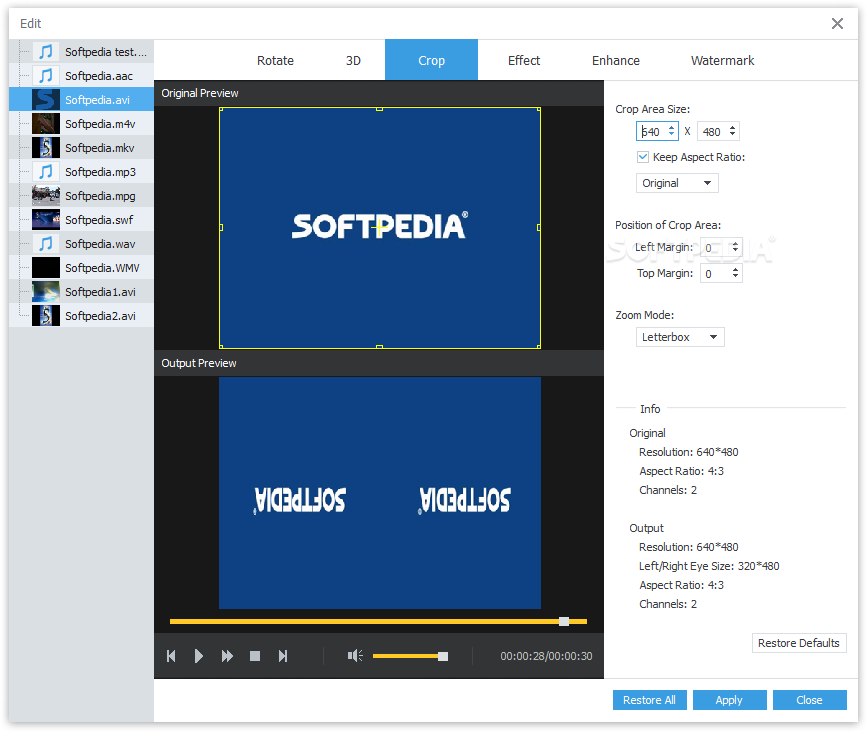Select Softpedia.m4v in file list
The height and width of the screenshot is (732, 867).
click(x=100, y=124)
